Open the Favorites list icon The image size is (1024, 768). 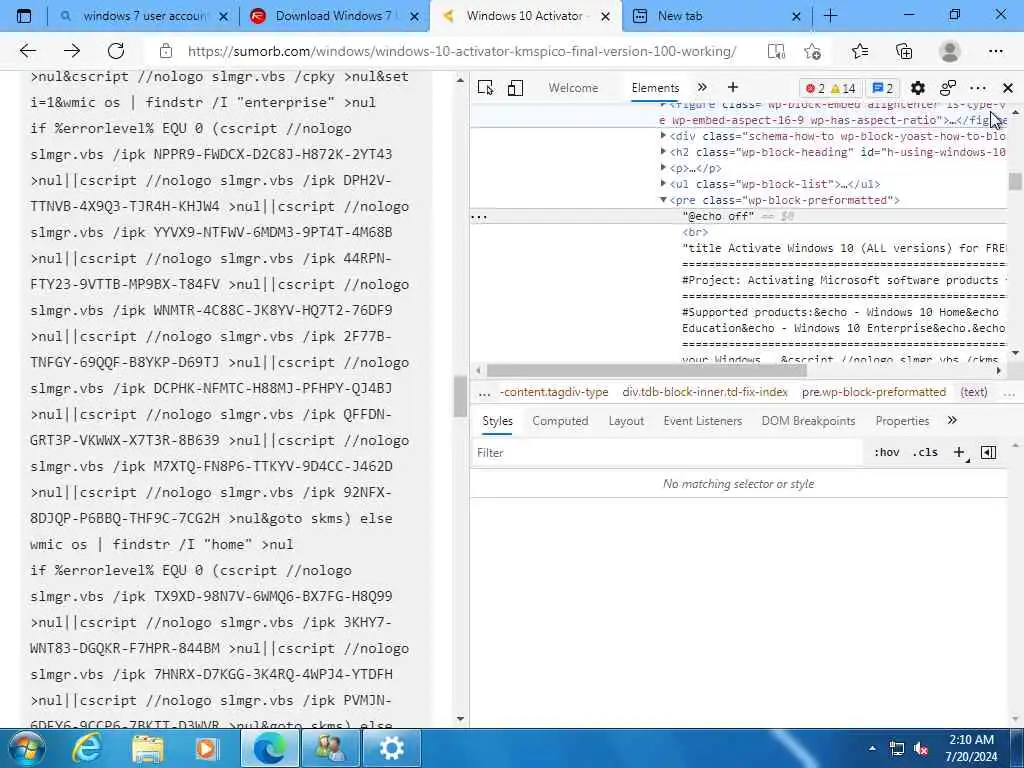click(860, 51)
